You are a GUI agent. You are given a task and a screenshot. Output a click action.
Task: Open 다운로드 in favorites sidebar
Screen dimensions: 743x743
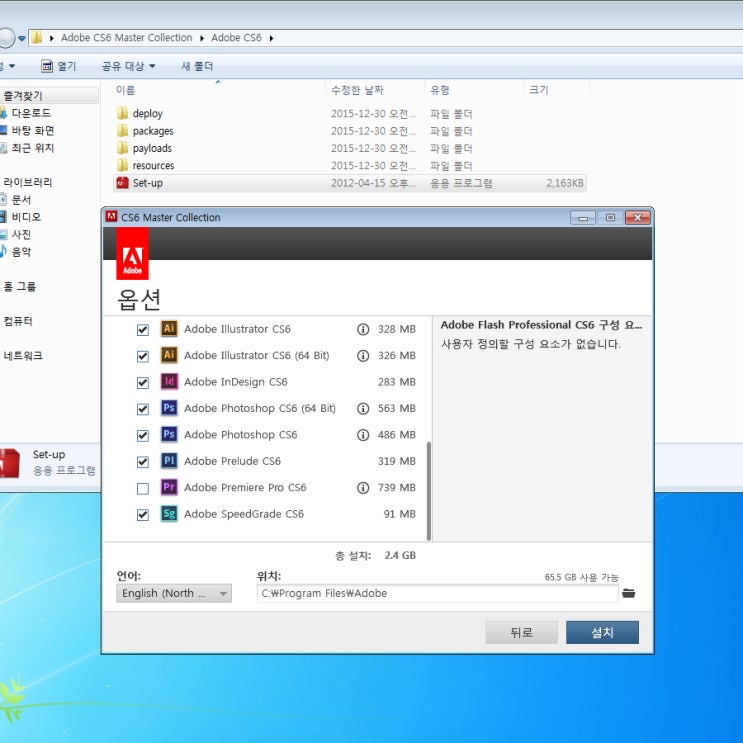click(x=31, y=113)
